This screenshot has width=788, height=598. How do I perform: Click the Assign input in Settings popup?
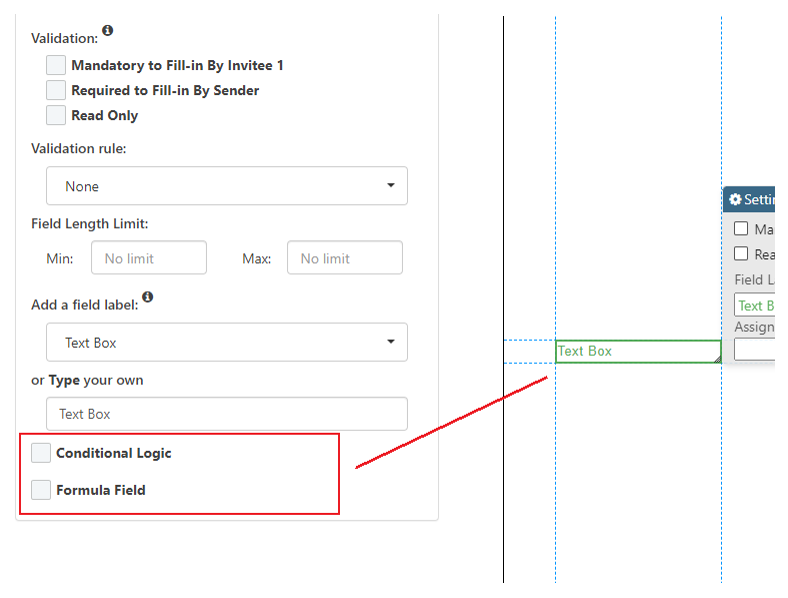tap(755, 349)
